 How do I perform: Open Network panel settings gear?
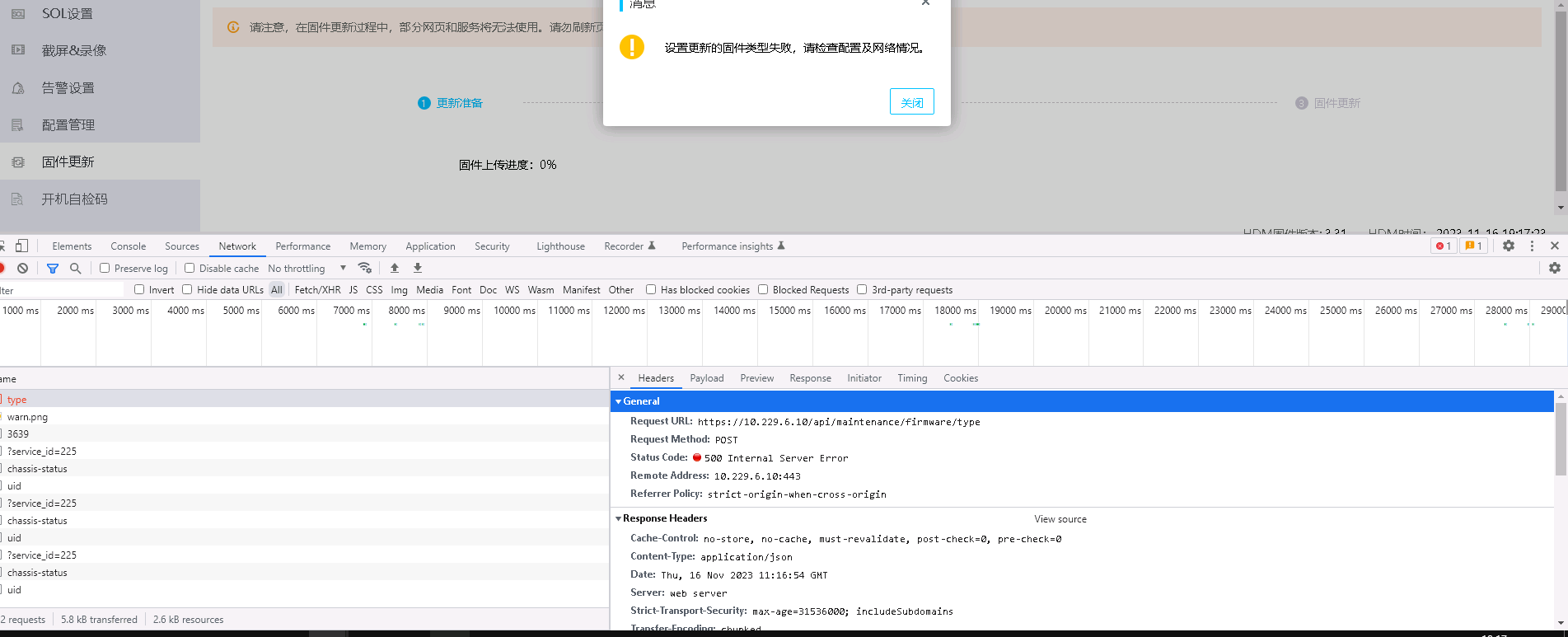pos(1555,268)
